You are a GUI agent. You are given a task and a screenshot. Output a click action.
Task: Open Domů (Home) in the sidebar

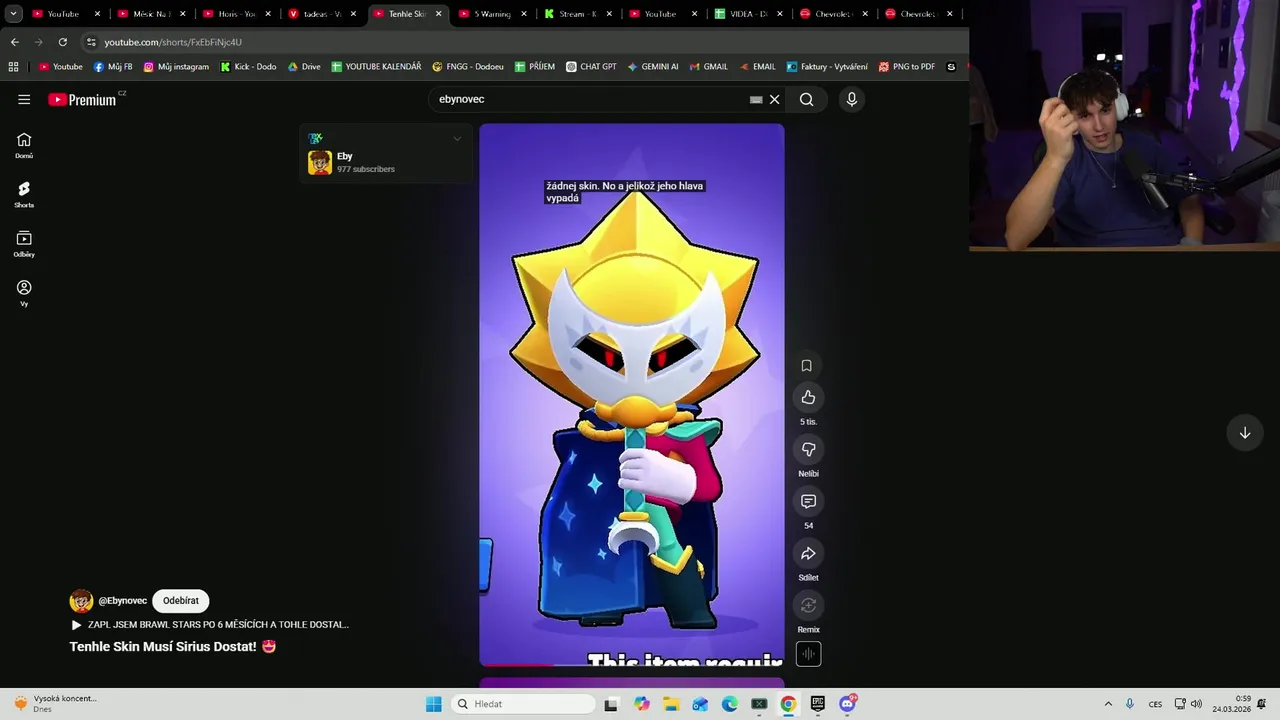point(24,145)
